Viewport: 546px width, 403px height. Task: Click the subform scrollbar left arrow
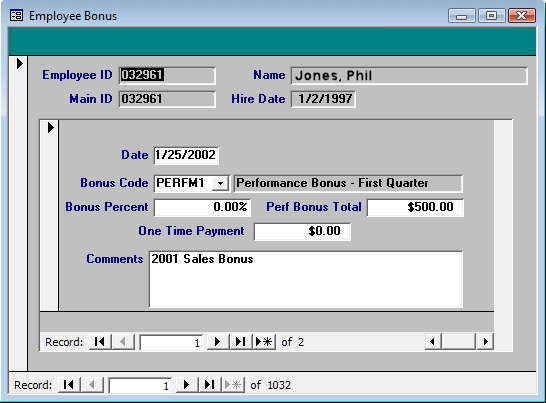coord(433,342)
